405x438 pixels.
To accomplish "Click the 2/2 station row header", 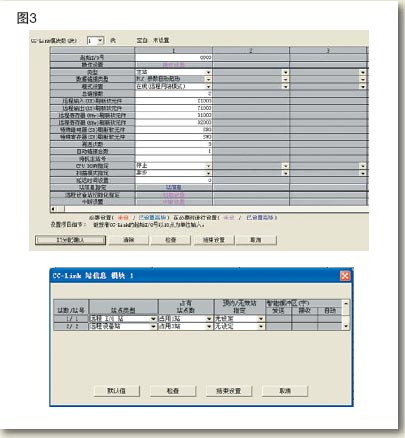I will [72, 326].
